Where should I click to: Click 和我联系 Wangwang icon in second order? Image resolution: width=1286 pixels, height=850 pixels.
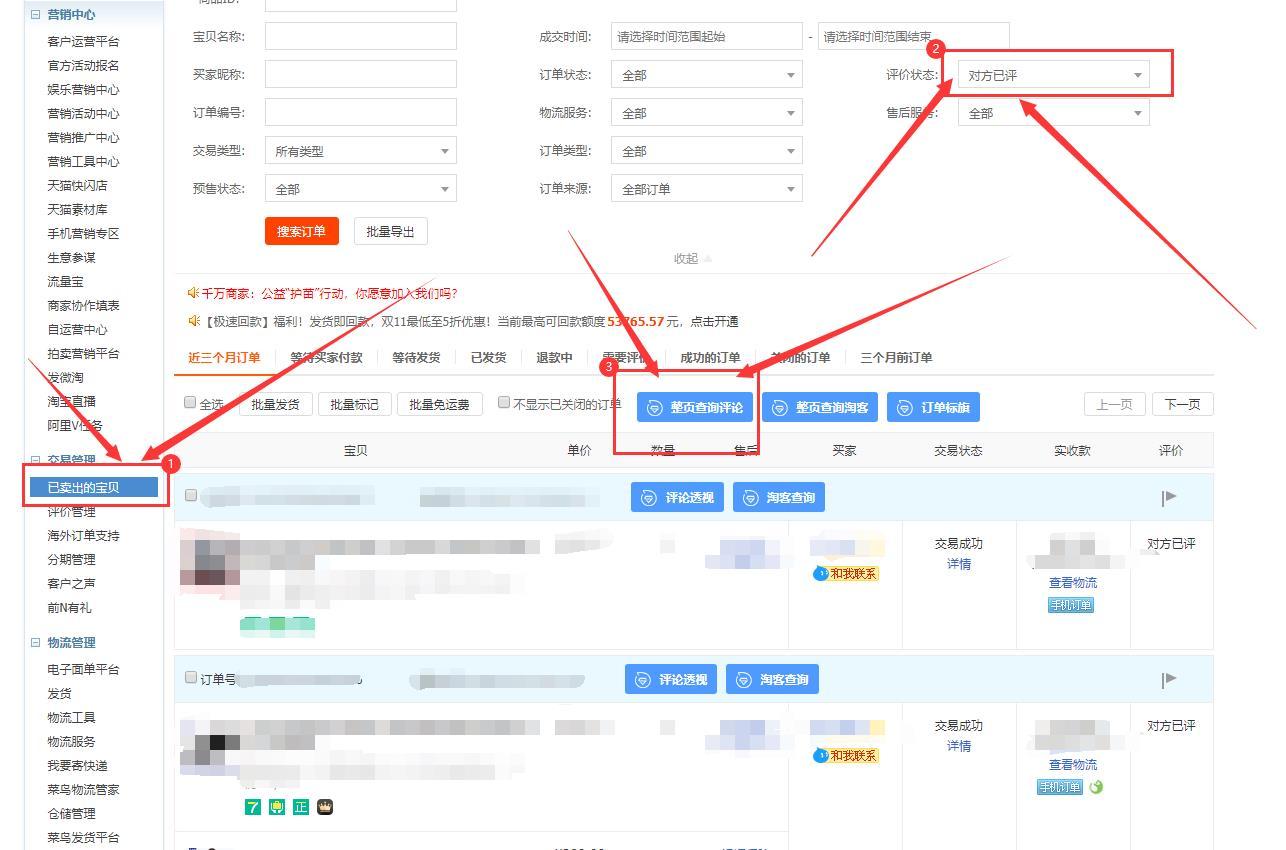[x=846, y=756]
